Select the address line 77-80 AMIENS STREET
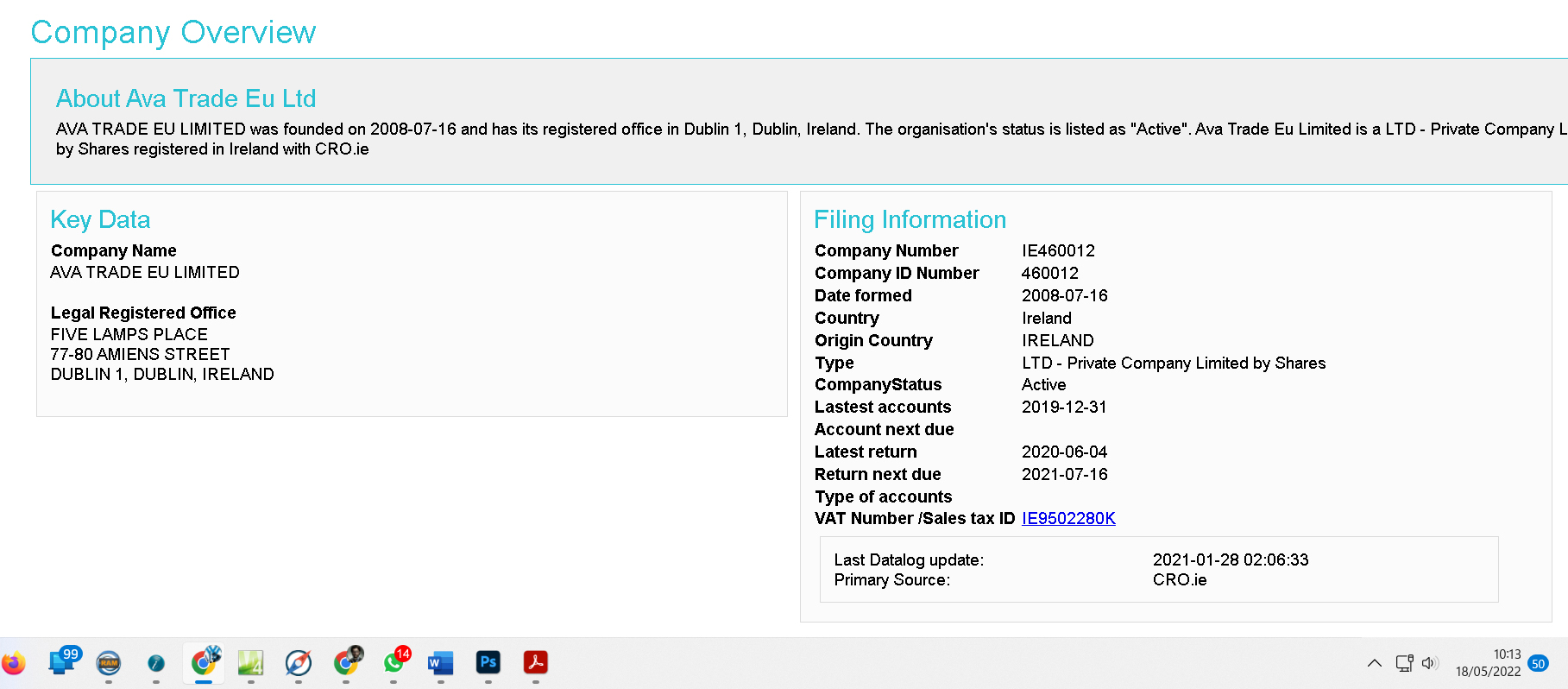 (x=140, y=354)
